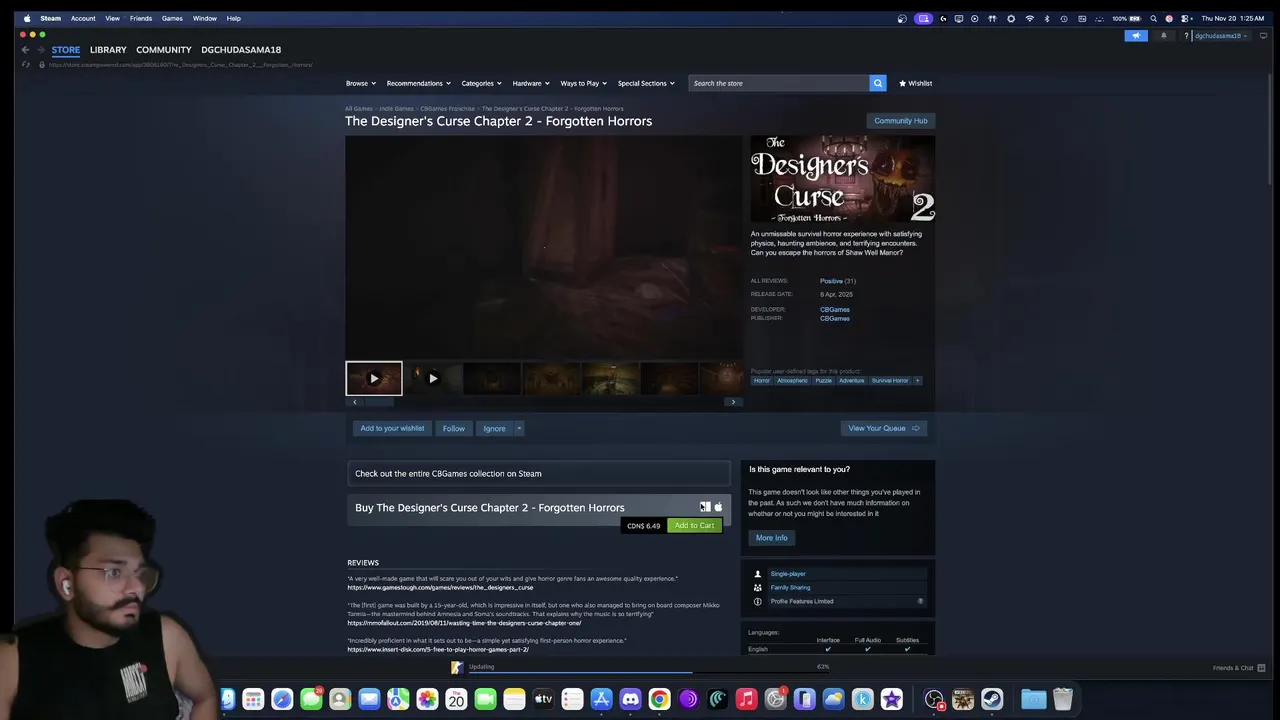Click the Steam icon in the dock
Image resolution: width=1280 pixels, height=720 pixels.
[x=992, y=699]
